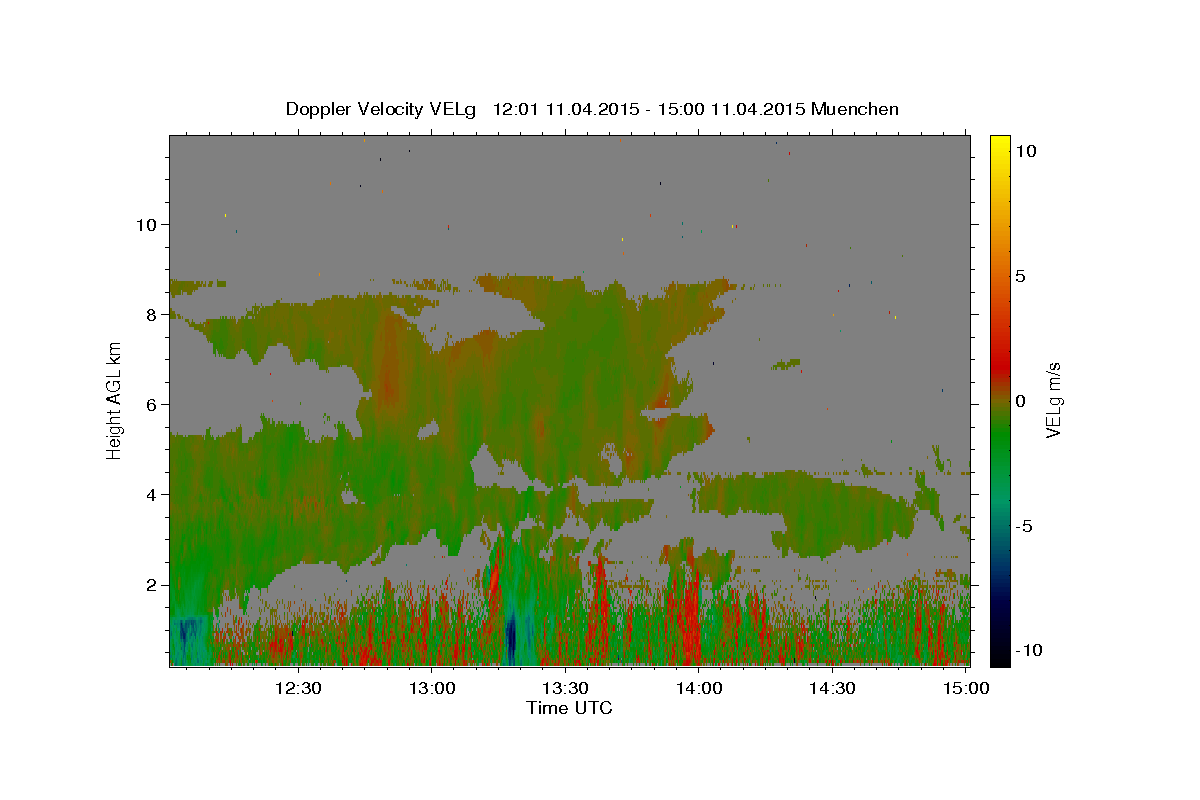
Task: Click the 13:00 time tick label
Action: point(432,688)
